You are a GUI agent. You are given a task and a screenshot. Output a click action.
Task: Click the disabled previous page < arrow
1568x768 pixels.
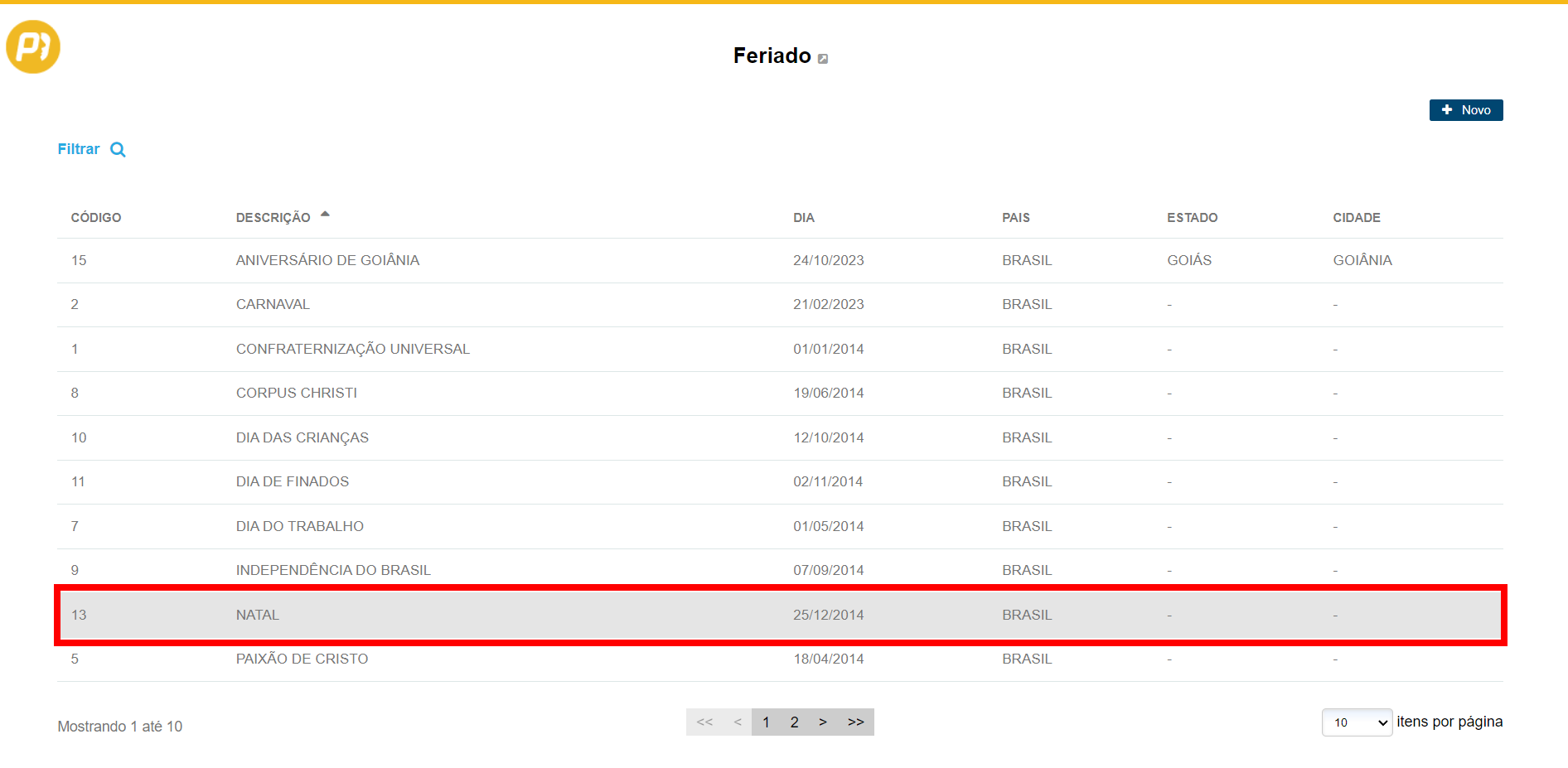[x=737, y=722]
